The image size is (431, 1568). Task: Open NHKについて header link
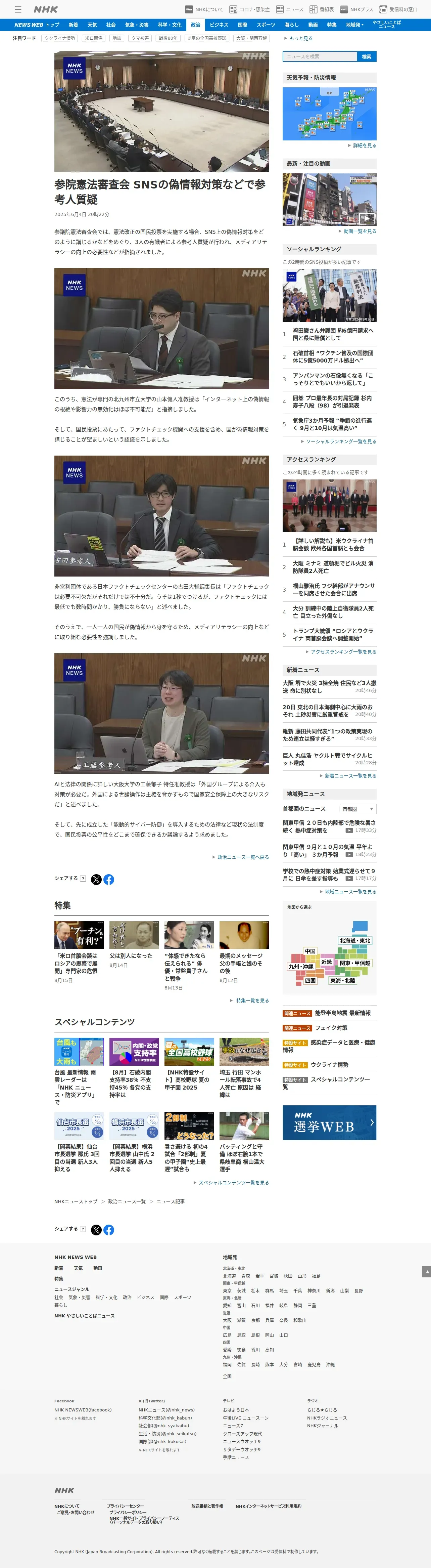point(204,9)
